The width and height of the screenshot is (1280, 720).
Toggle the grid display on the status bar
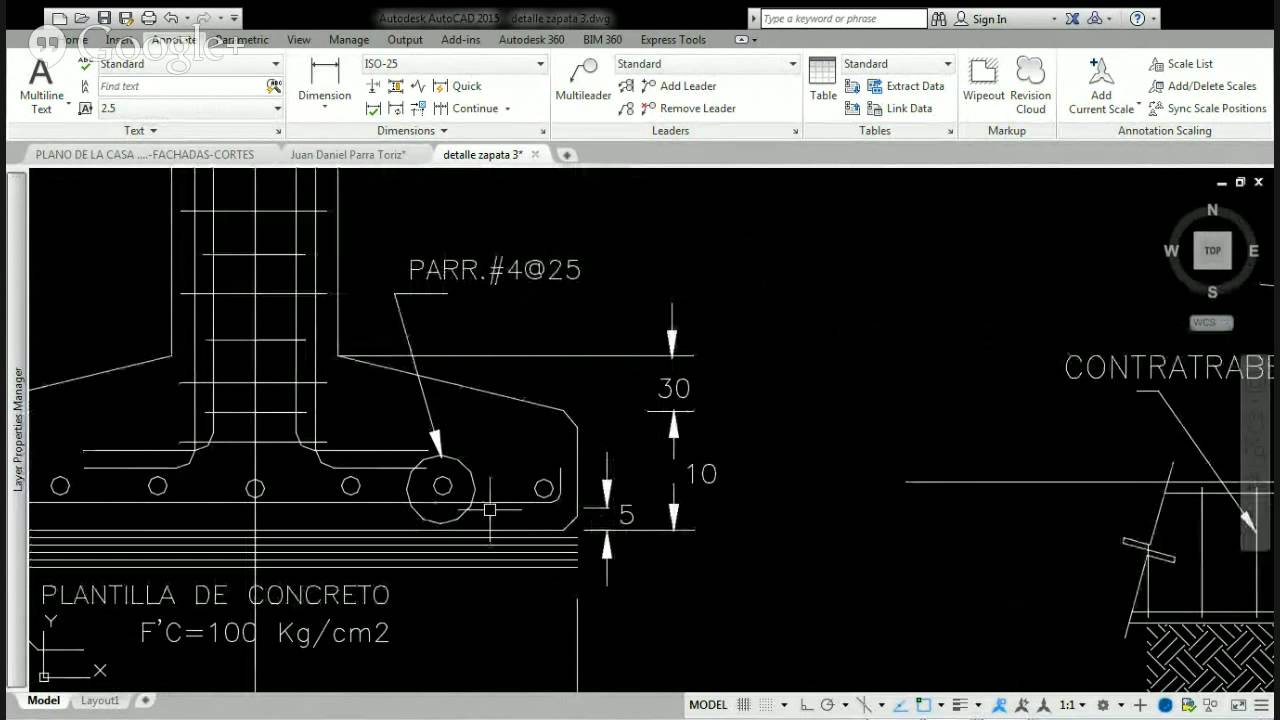(x=743, y=705)
